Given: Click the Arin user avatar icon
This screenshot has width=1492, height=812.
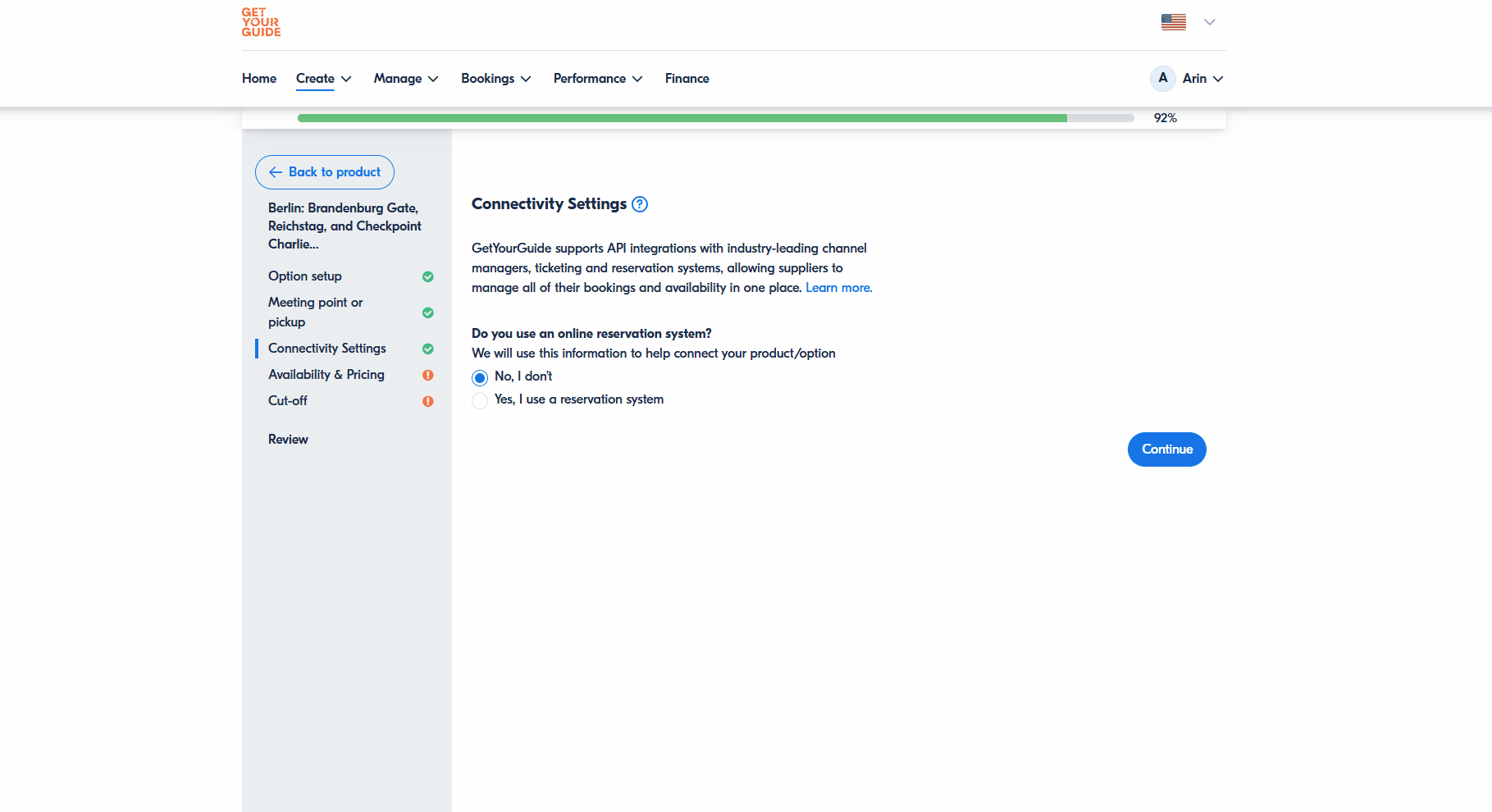Looking at the screenshot, I should pos(1162,79).
